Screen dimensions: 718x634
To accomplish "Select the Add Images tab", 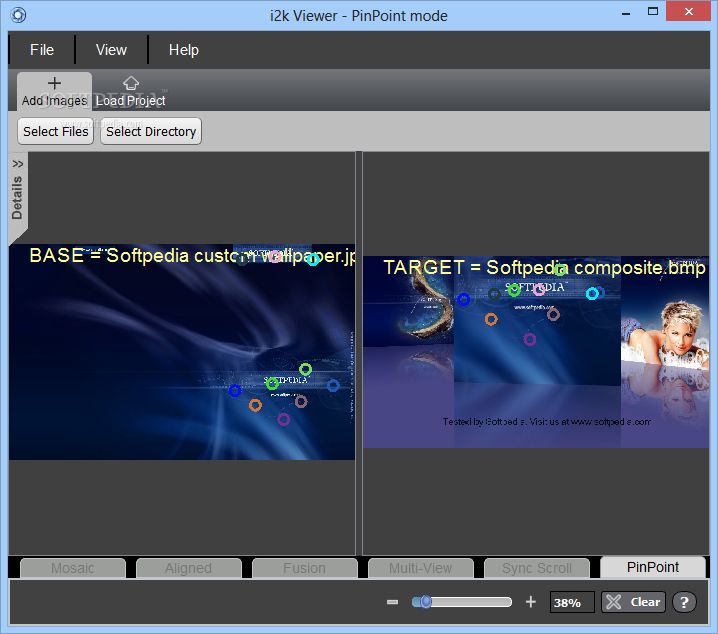I will coord(54,92).
